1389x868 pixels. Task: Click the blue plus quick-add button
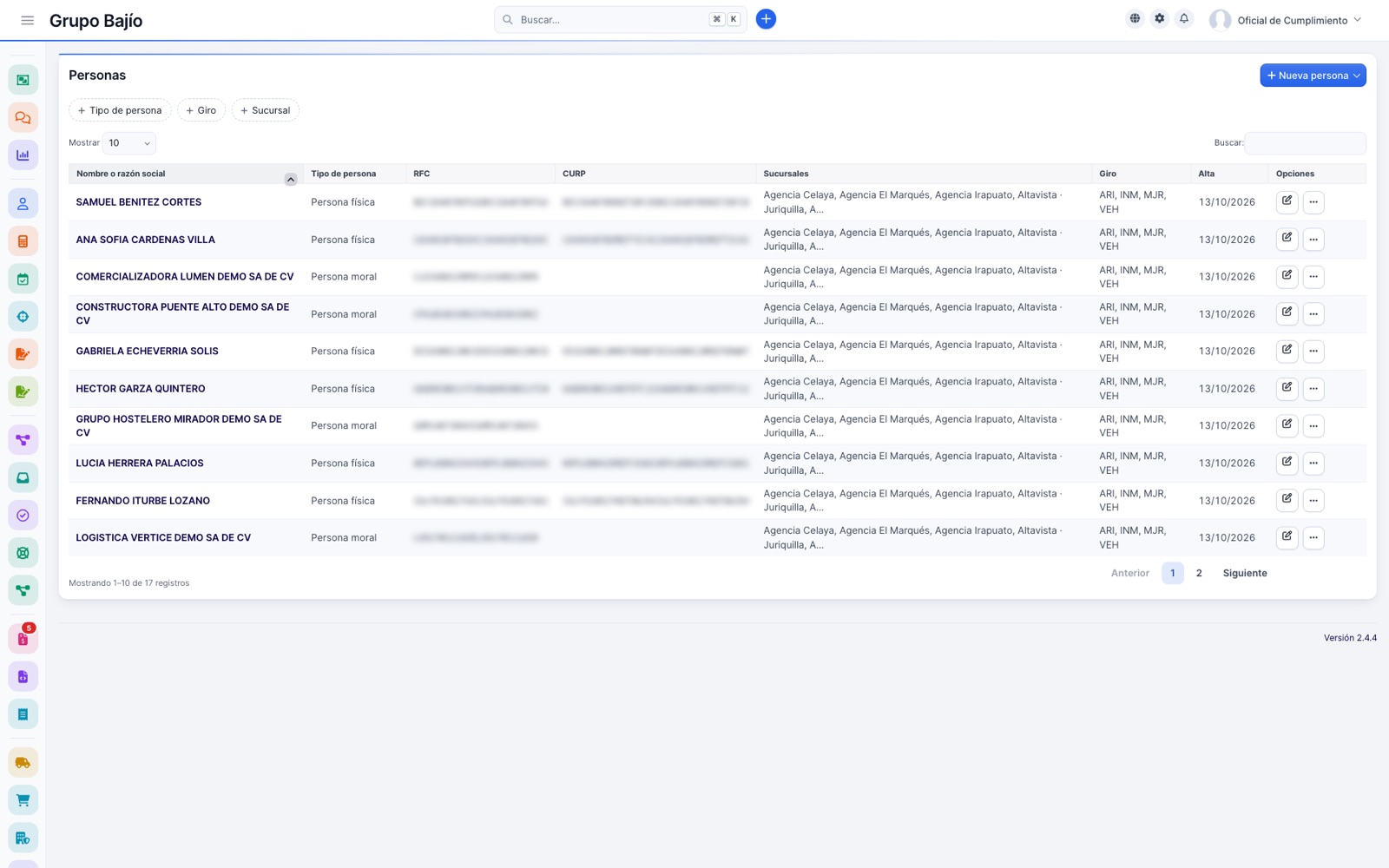(x=766, y=19)
